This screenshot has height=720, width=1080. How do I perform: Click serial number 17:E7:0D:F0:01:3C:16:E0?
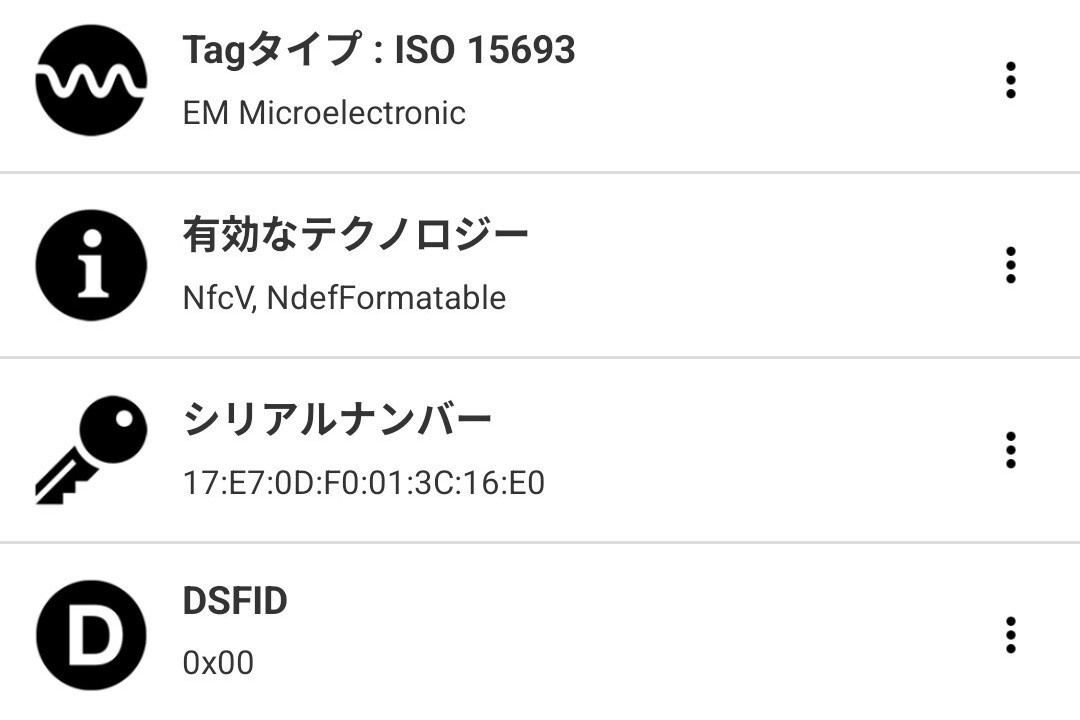tap(364, 482)
